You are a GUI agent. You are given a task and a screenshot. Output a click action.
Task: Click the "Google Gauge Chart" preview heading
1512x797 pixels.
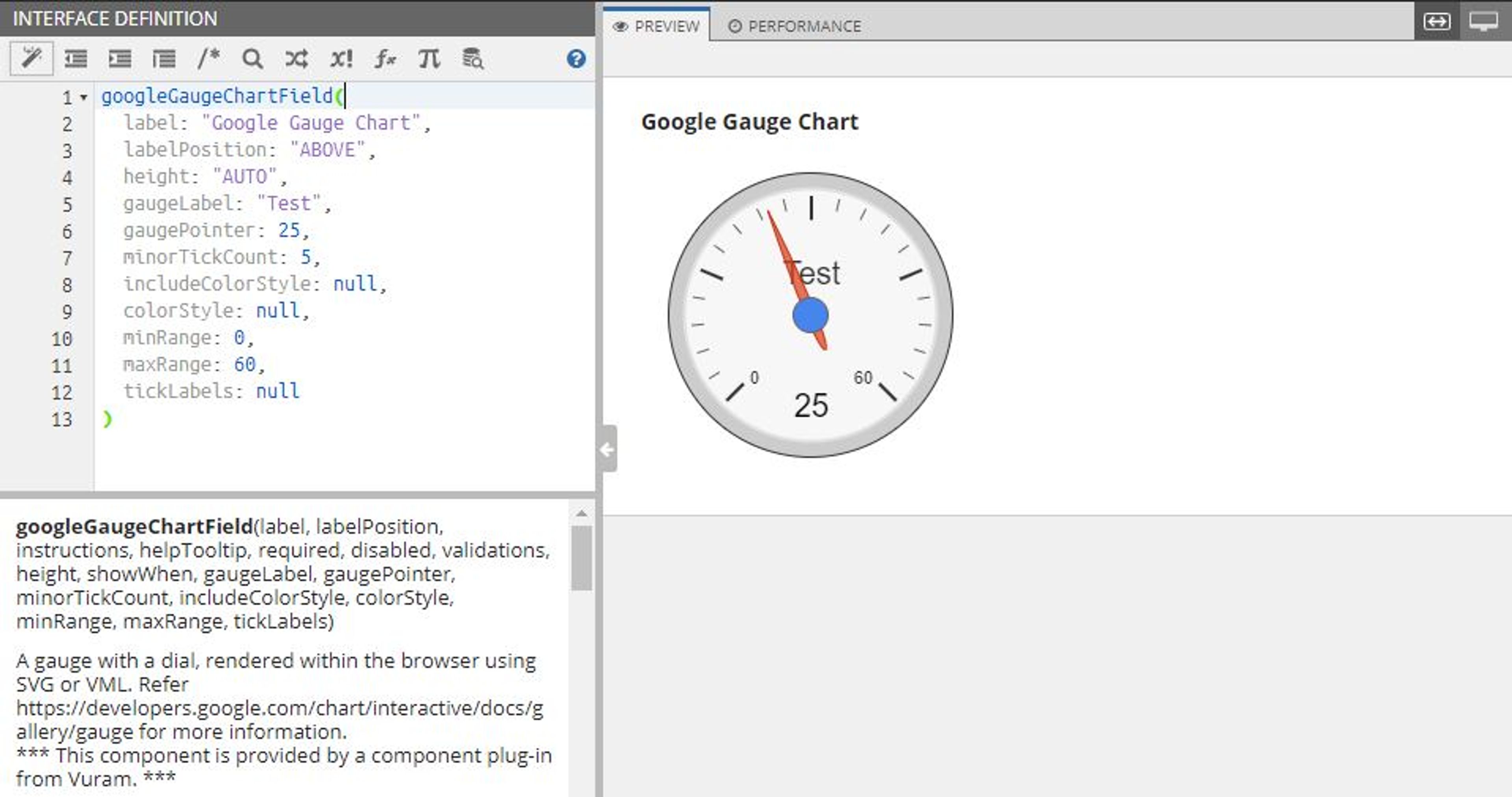(x=750, y=122)
